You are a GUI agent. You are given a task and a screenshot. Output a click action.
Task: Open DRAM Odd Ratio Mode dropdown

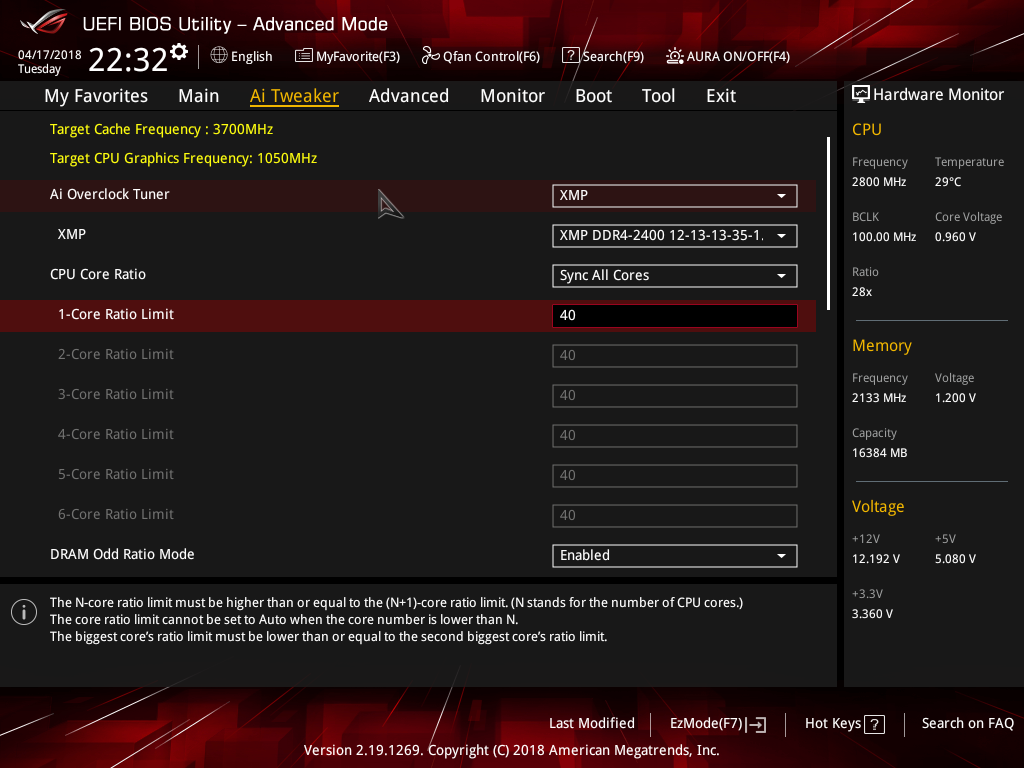click(x=675, y=556)
